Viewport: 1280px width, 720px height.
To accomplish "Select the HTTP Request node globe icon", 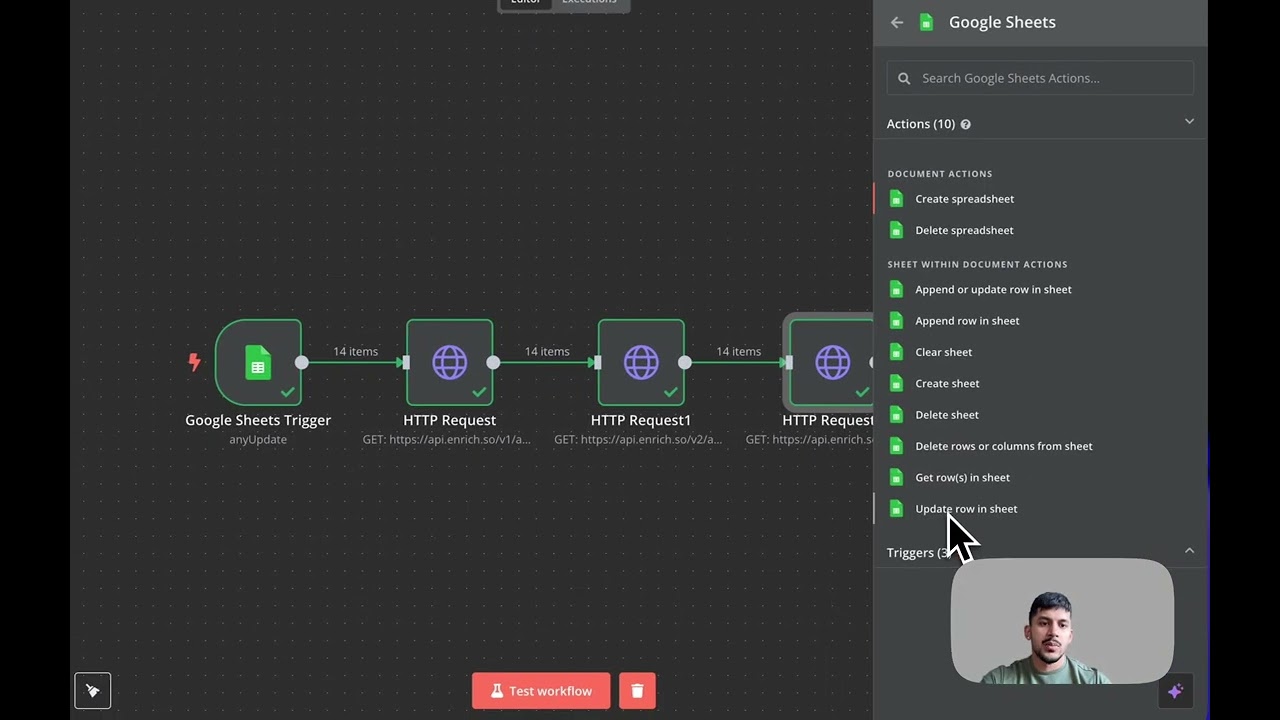I will (x=449, y=362).
